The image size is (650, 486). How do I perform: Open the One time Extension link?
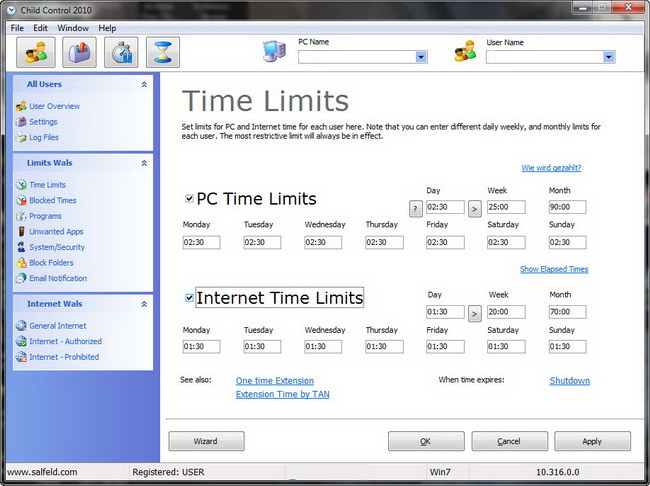click(x=274, y=381)
